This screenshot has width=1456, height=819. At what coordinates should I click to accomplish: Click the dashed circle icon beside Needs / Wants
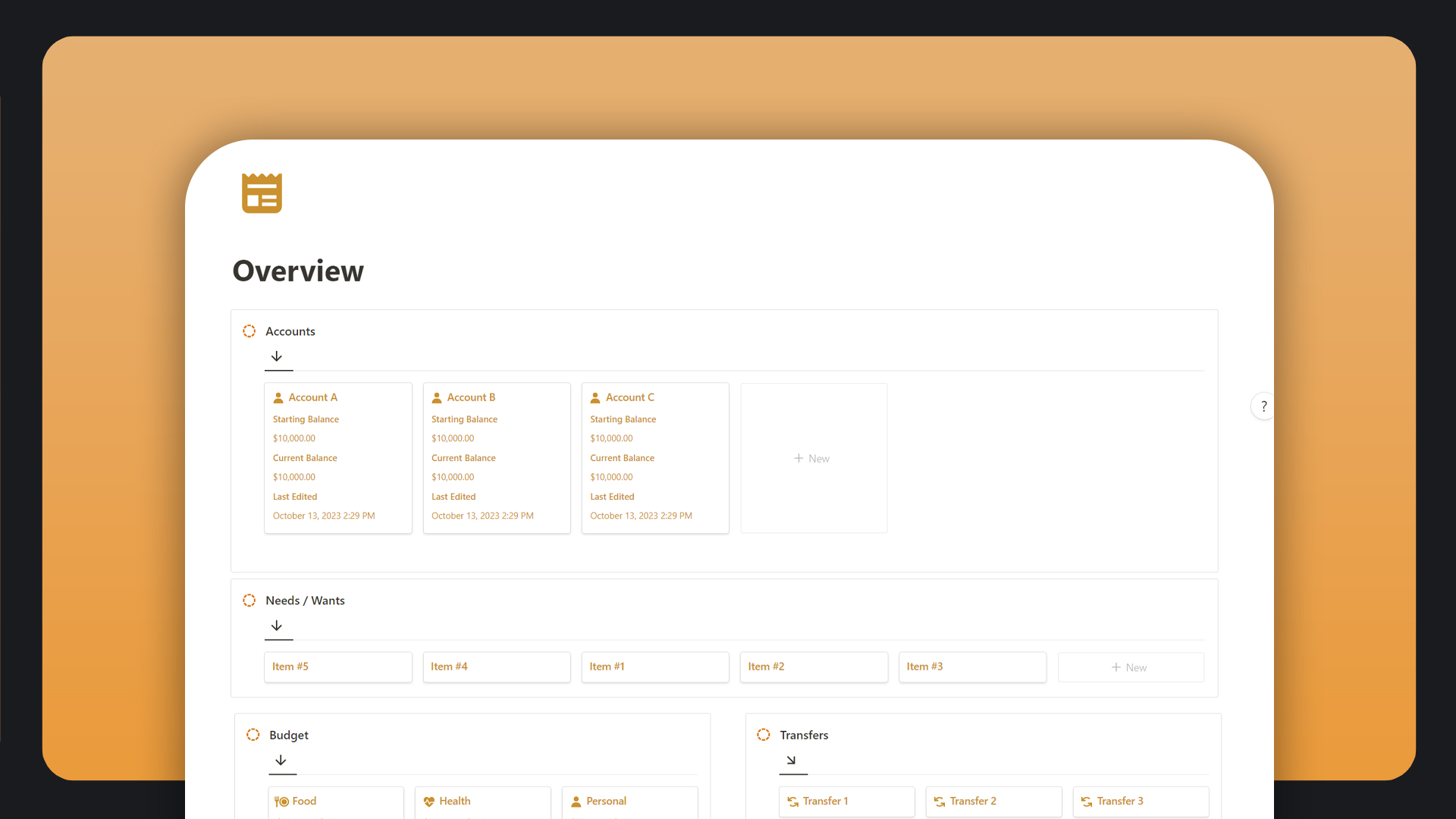coord(249,601)
